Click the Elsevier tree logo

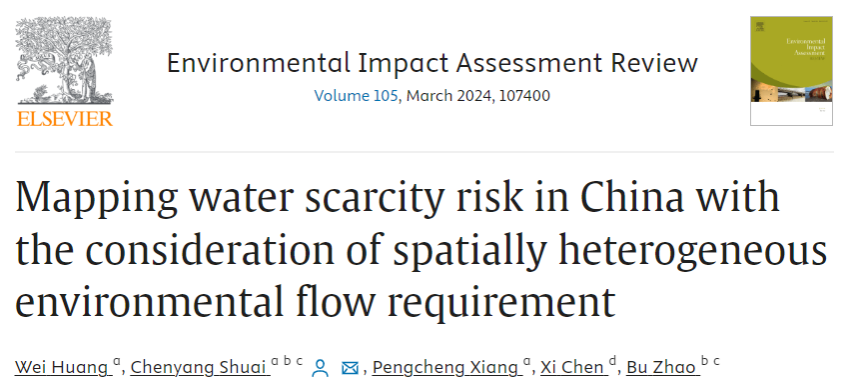64,59
